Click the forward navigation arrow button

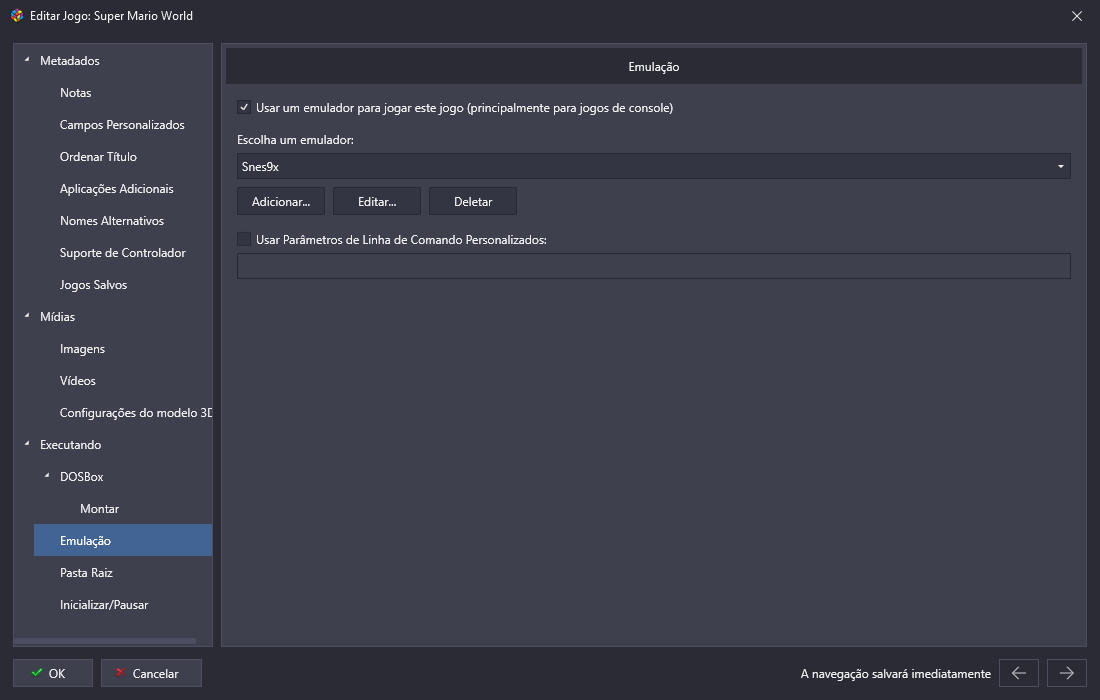pos(1066,673)
